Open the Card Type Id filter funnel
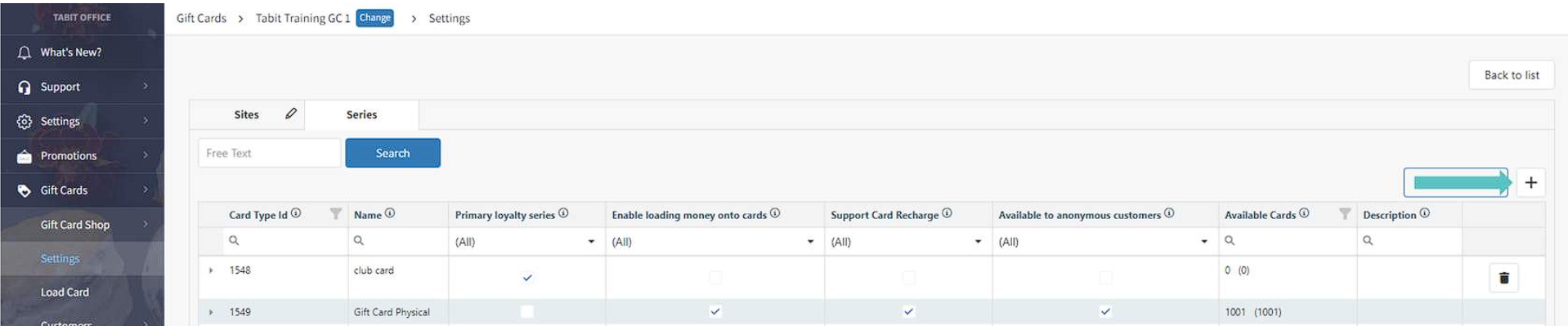1568x326 pixels. 335,214
